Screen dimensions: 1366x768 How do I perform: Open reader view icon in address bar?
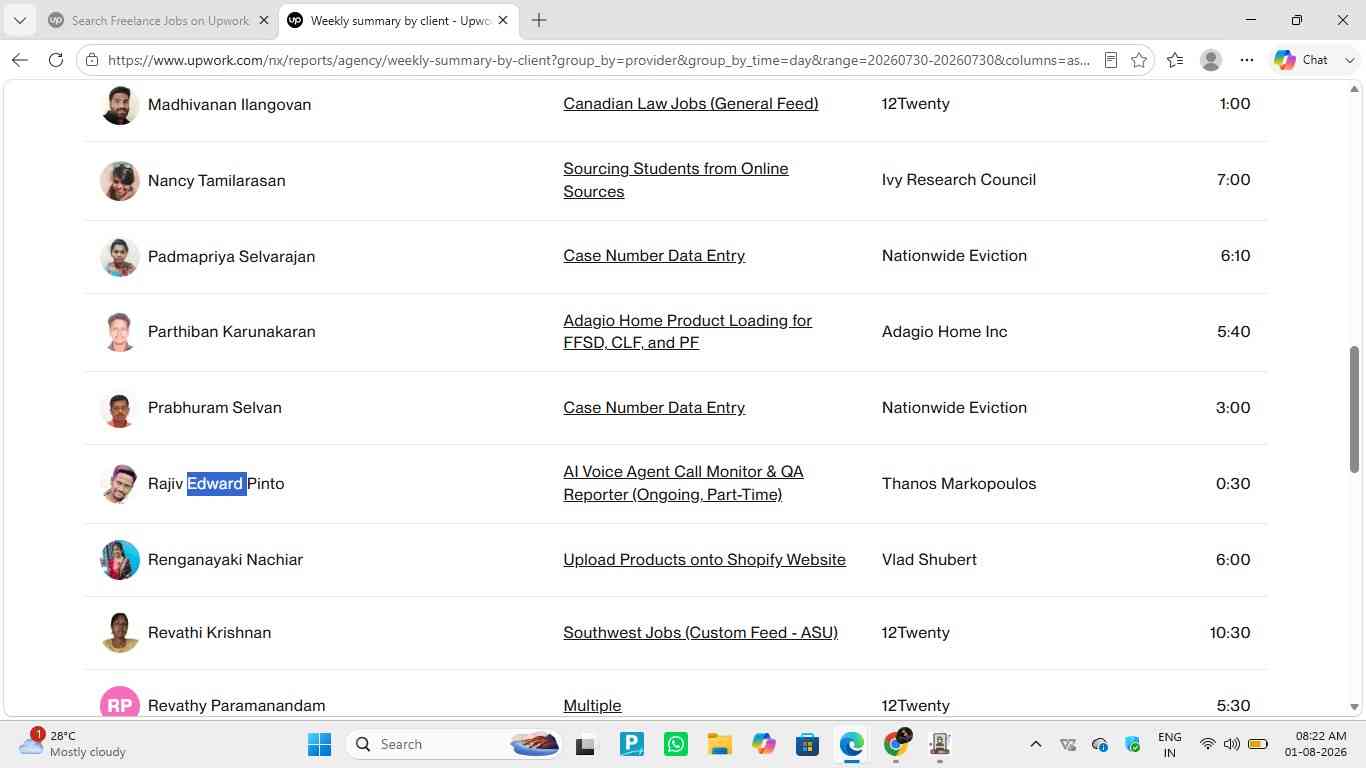tap(1111, 60)
